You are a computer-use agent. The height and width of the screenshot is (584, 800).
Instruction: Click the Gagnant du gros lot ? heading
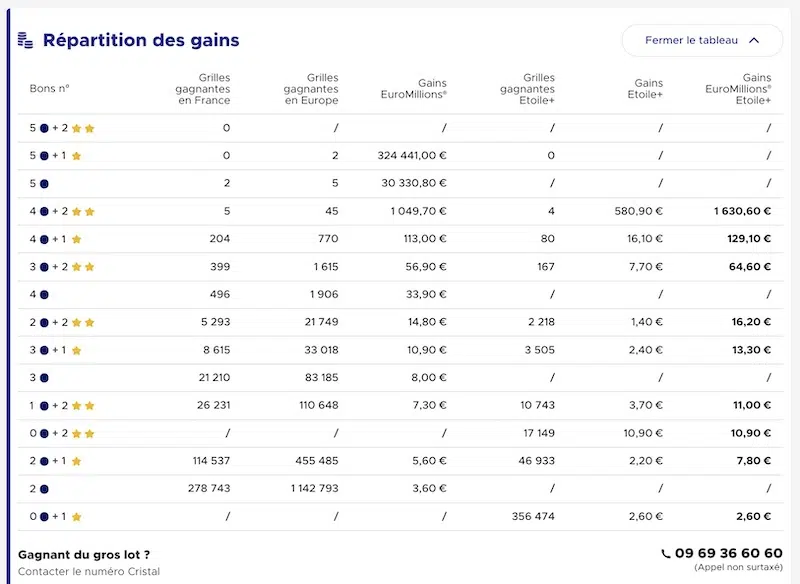point(84,554)
